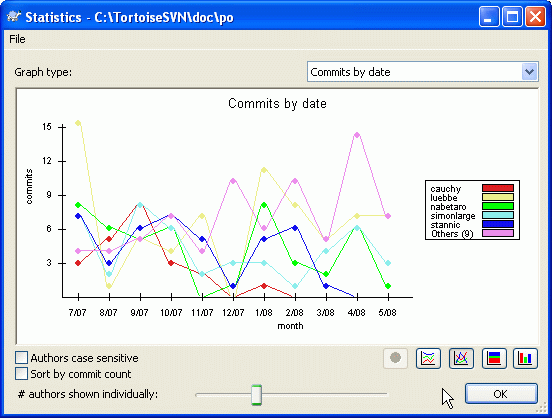Click Others pink peak point at 4/08
This screenshot has width=552, height=418.
pyautogui.click(x=357, y=135)
